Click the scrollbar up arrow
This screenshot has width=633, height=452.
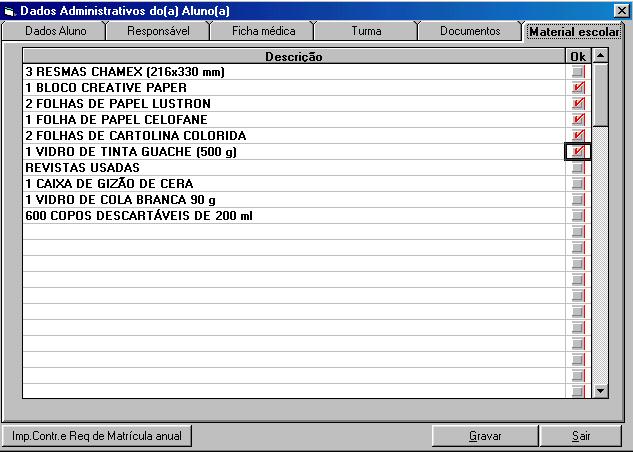point(601,57)
